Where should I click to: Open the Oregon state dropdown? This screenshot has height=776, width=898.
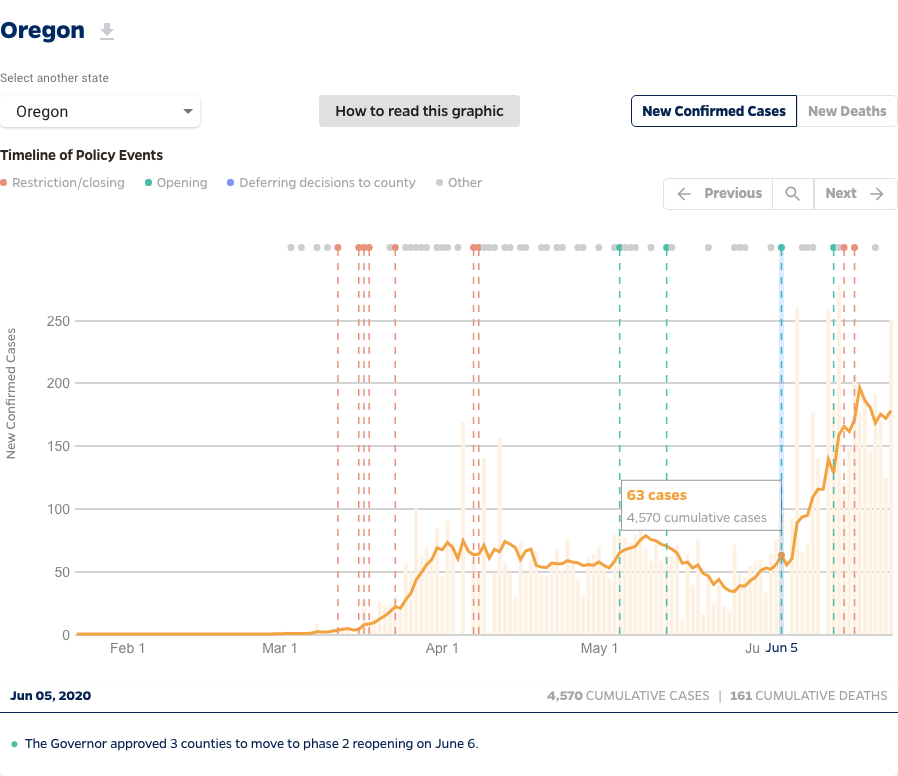pos(100,112)
